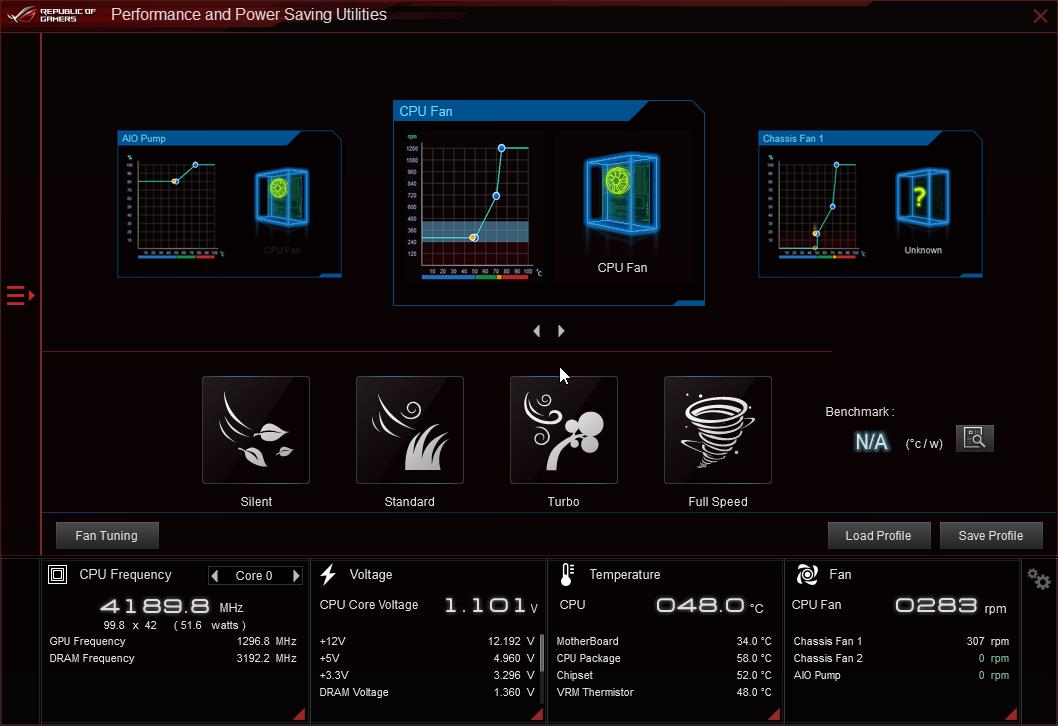Viewport: 1058px width, 726px height.
Task: Select the Chassis Fan 1 card
Action: pyautogui.click(x=869, y=204)
